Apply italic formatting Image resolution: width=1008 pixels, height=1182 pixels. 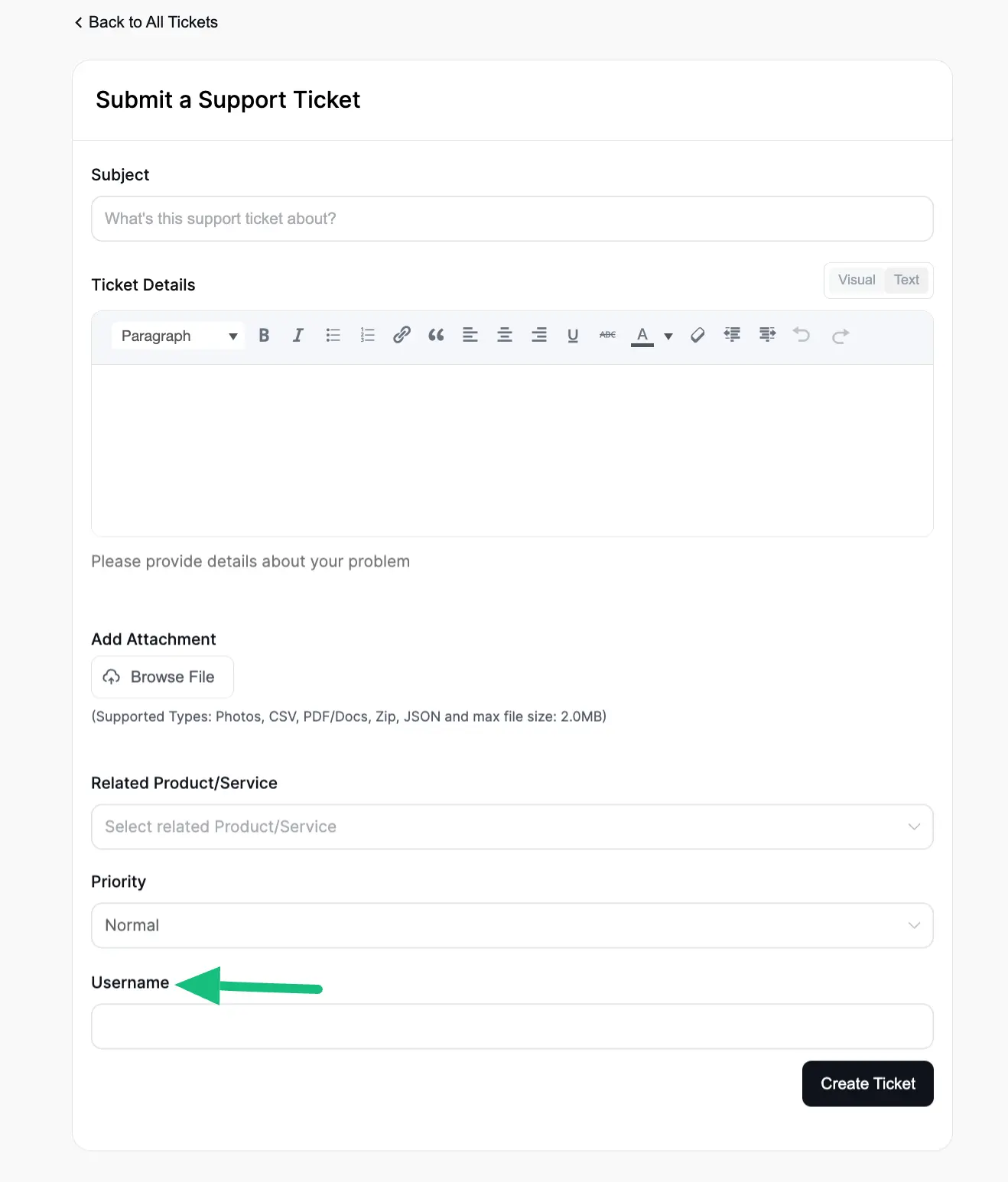click(298, 335)
